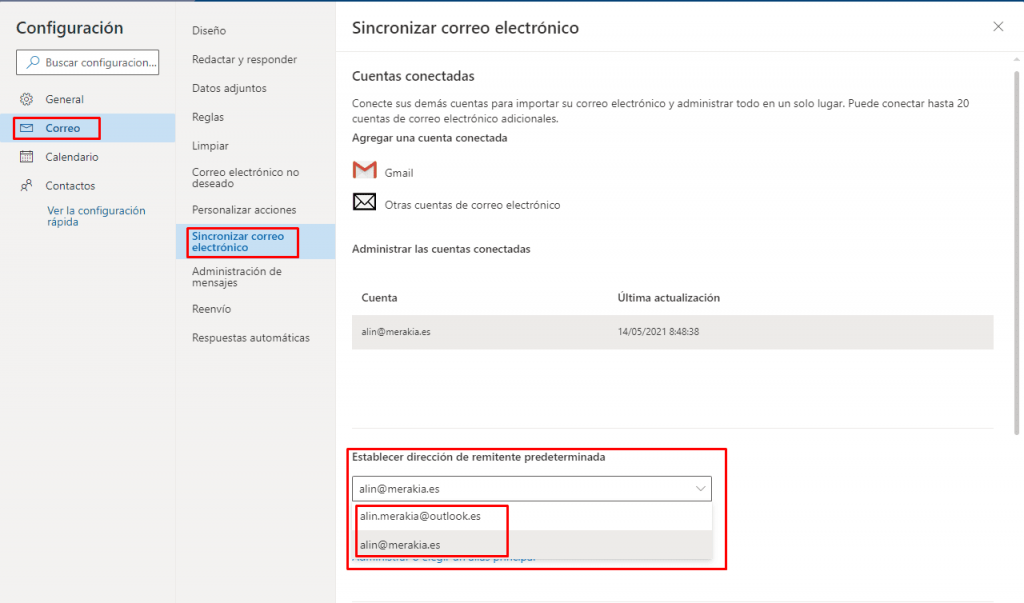Go to Reenvío settings

pos(211,309)
